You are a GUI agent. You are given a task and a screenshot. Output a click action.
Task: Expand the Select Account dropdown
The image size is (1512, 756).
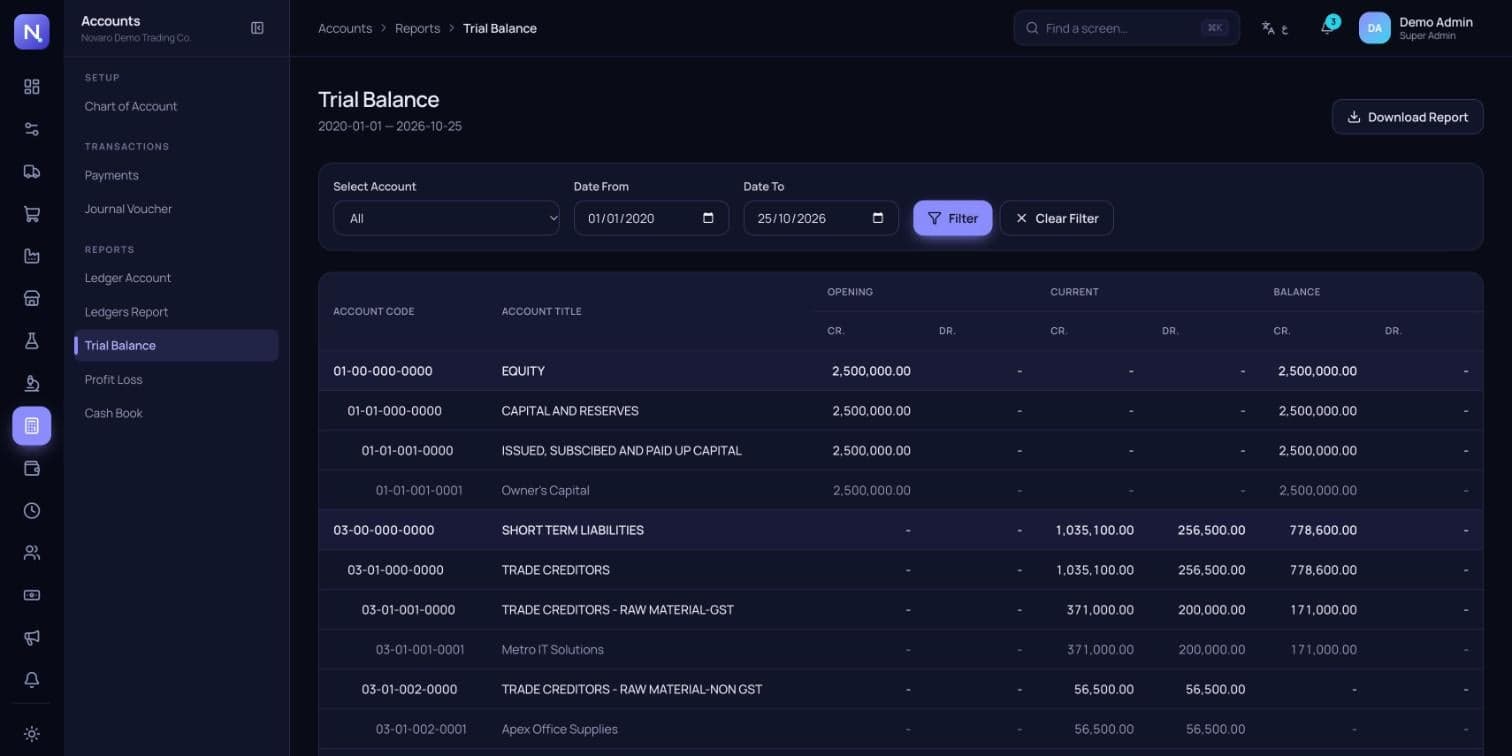click(446, 218)
